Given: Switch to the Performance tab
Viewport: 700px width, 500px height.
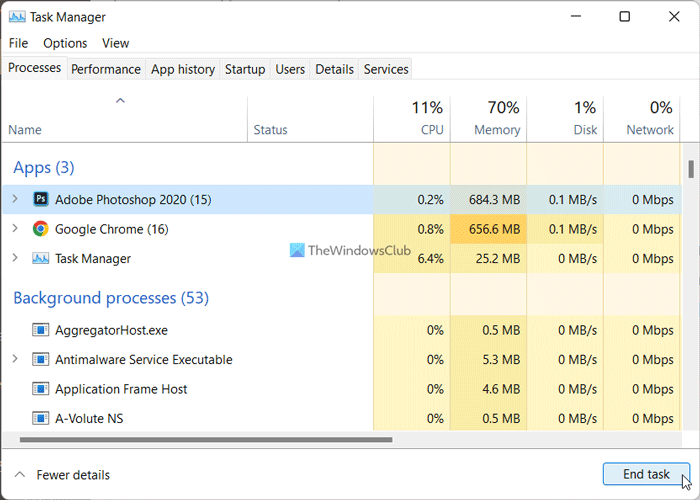Looking at the screenshot, I should click(x=106, y=69).
